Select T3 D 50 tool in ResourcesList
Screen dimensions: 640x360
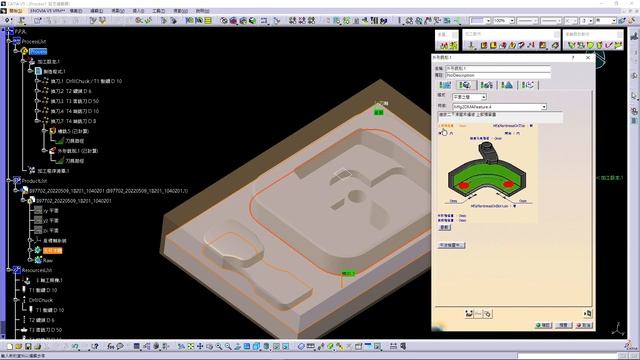45,330
